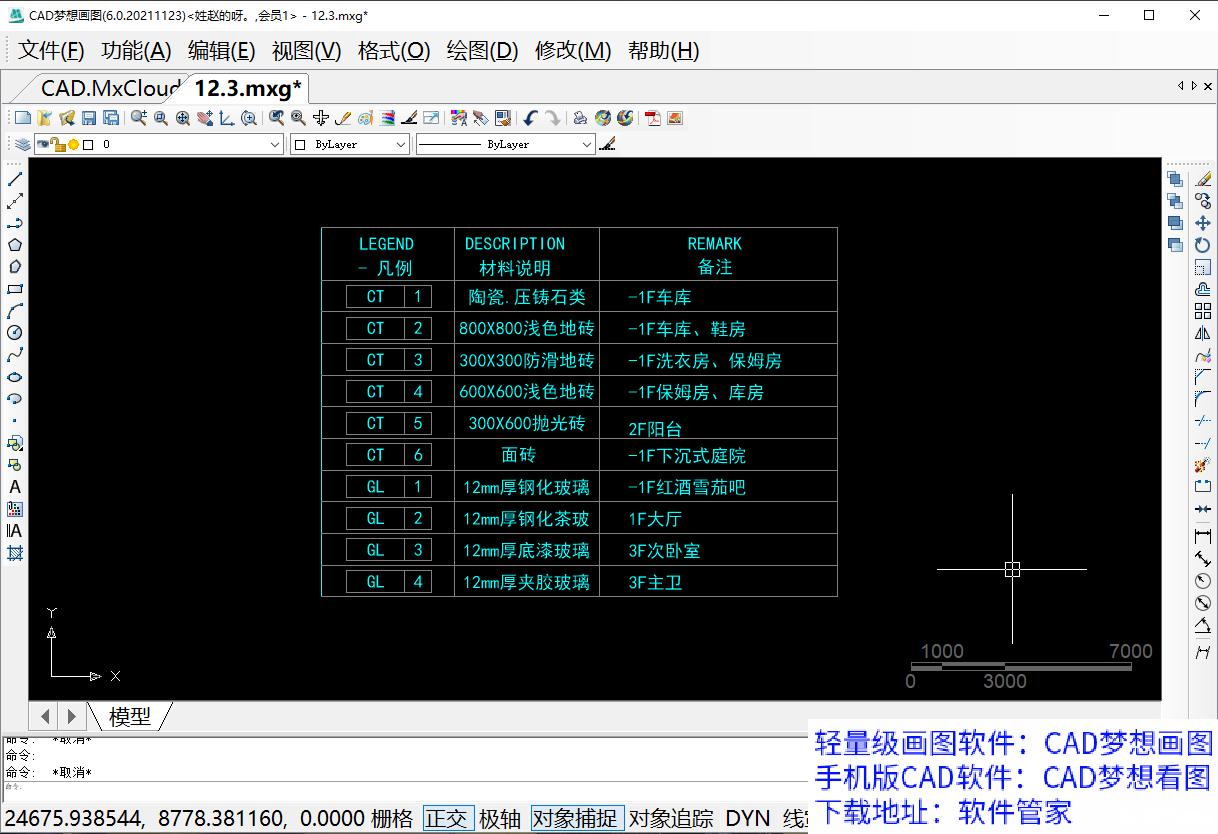Click the 模型 (Model) tab
Screen dimensions: 1218x834
130,716
